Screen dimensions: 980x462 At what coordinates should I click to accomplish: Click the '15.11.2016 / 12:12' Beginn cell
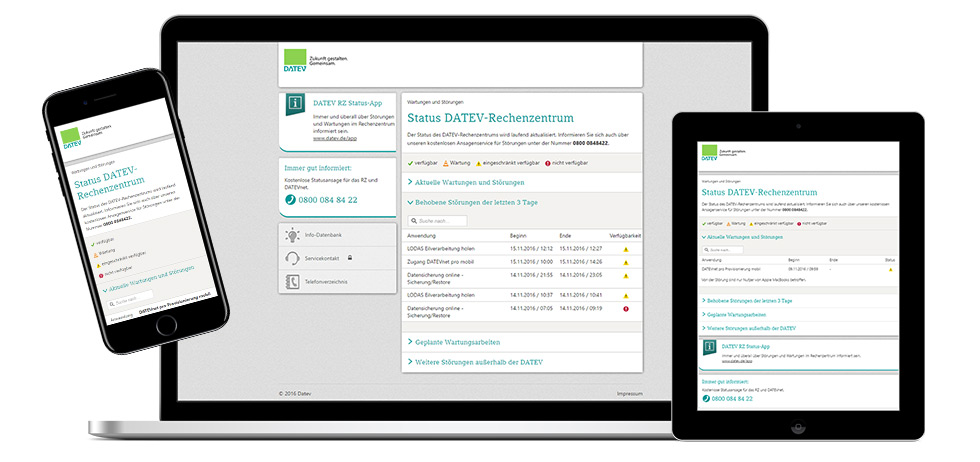point(532,249)
